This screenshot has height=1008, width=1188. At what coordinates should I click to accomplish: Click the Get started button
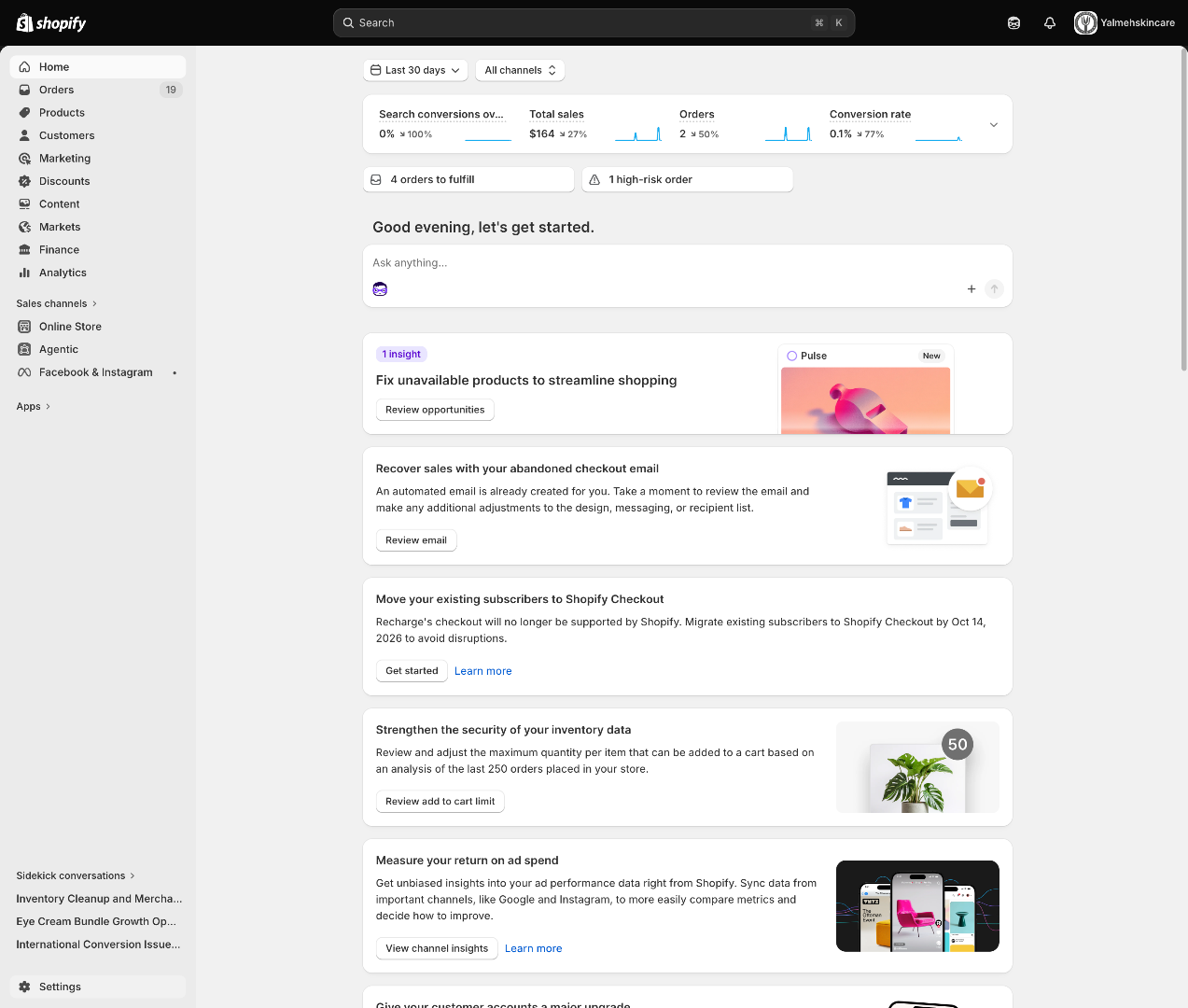pyautogui.click(x=412, y=671)
